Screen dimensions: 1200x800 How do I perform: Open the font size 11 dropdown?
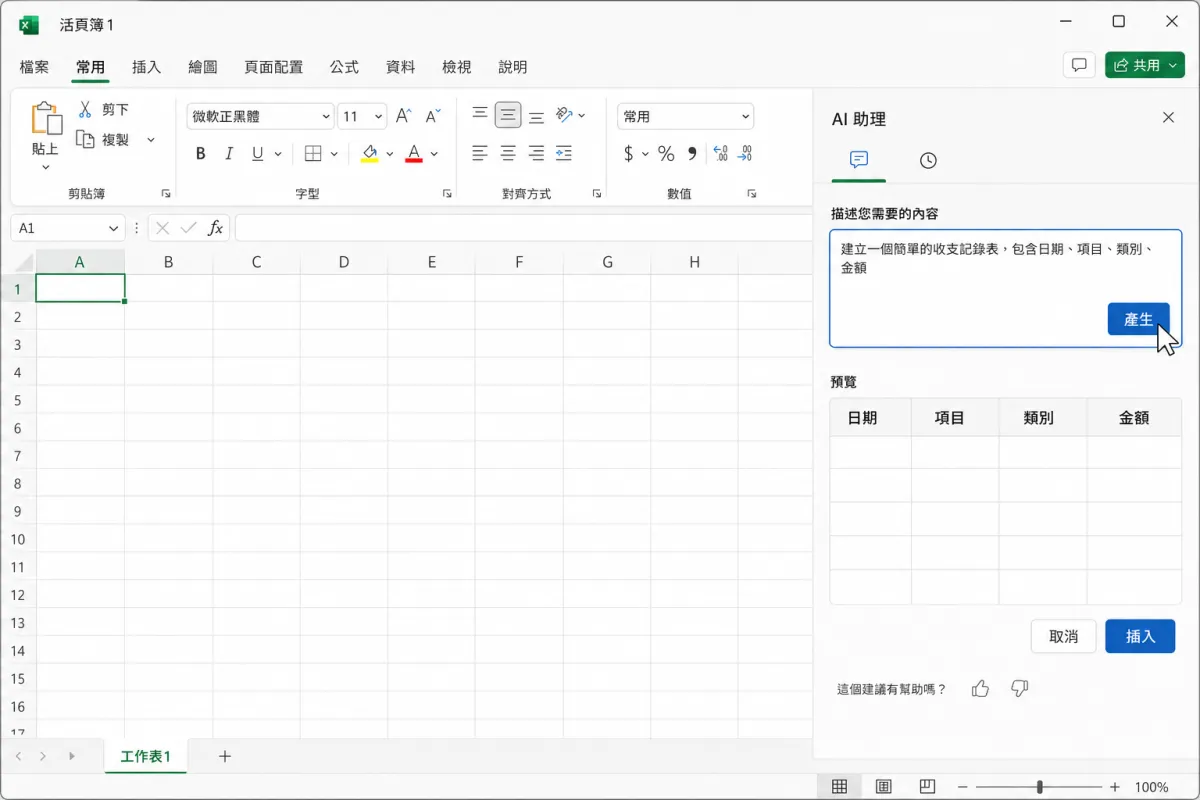pos(378,117)
